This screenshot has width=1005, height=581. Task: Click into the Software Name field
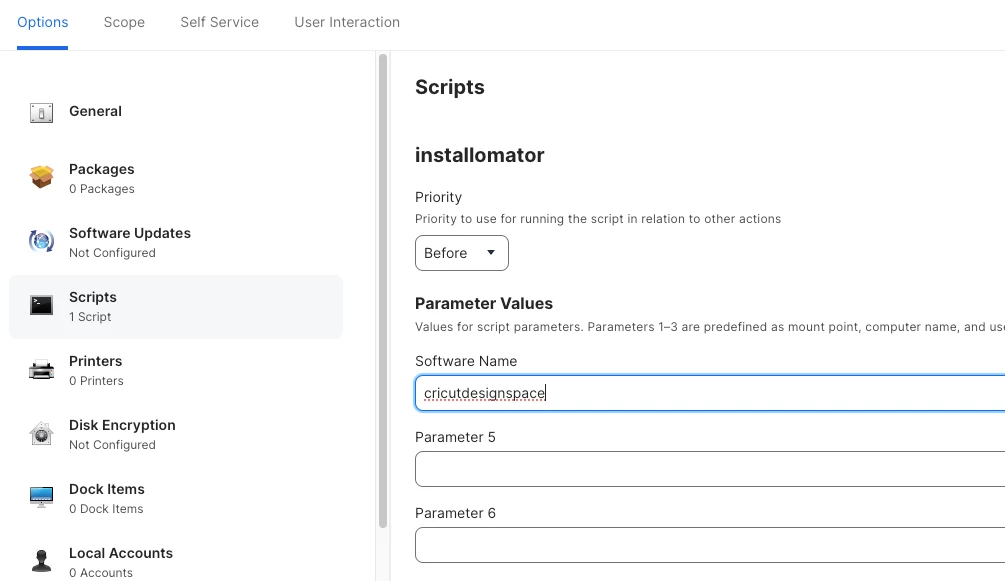(710, 393)
